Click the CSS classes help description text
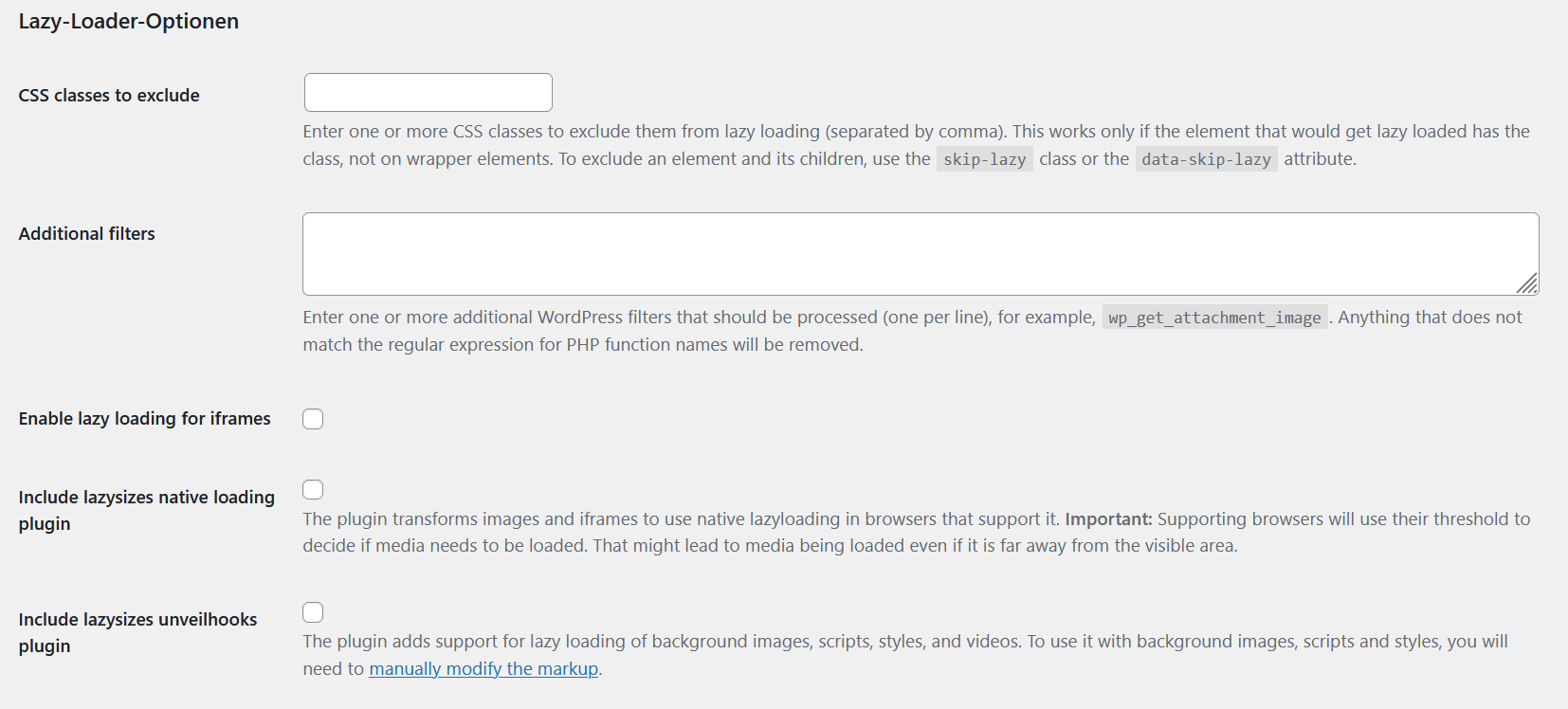1568x709 pixels. (664, 132)
